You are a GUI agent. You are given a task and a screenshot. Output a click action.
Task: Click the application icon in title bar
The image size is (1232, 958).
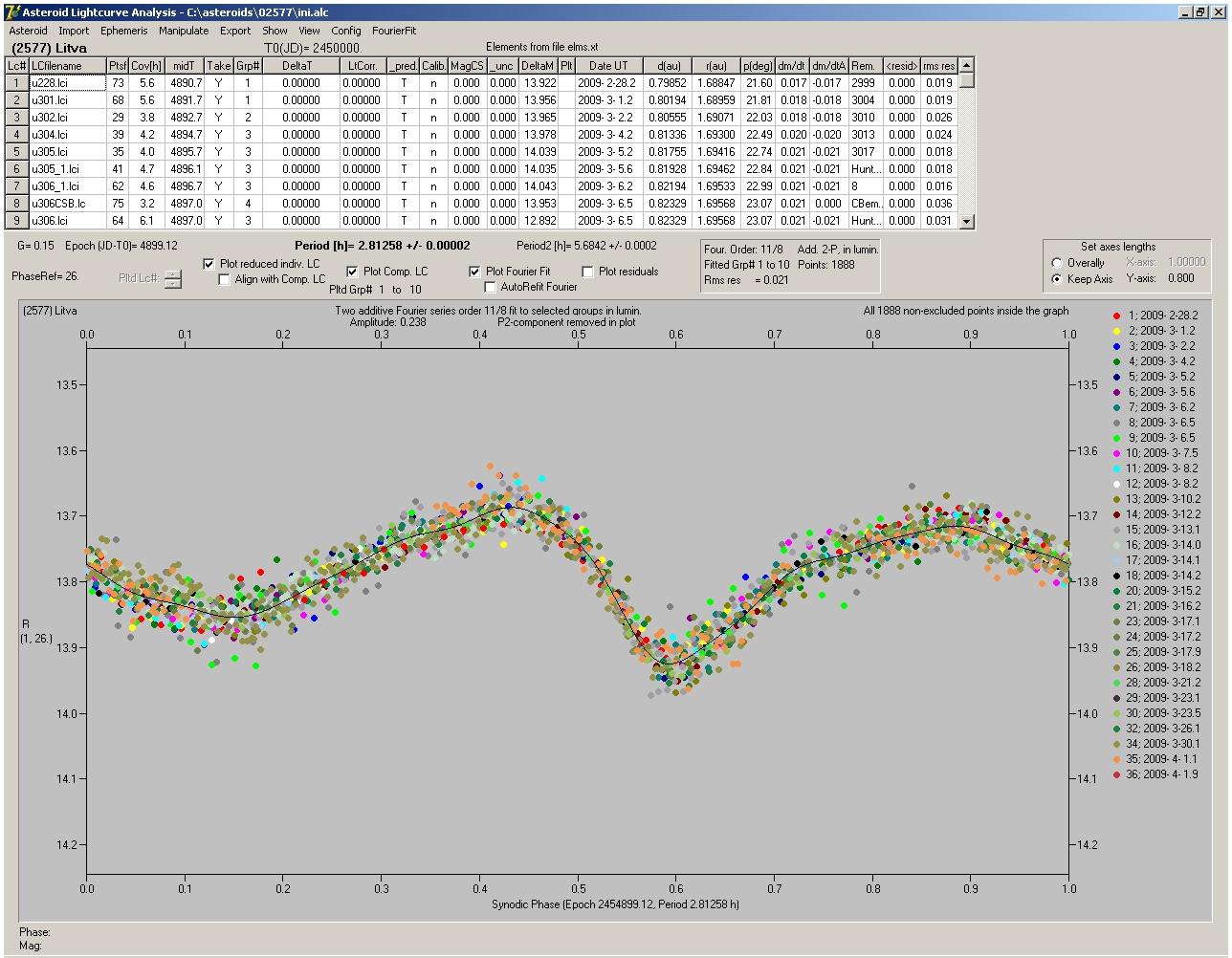coord(12,12)
